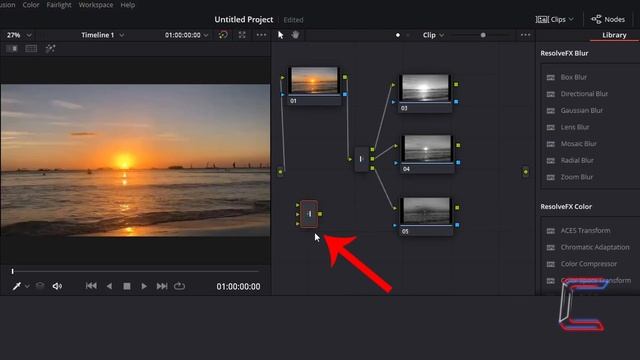Viewport: 640px width, 360px height.
Task: Click the ResolveFX Blur category header
Action: coord(564,53)
